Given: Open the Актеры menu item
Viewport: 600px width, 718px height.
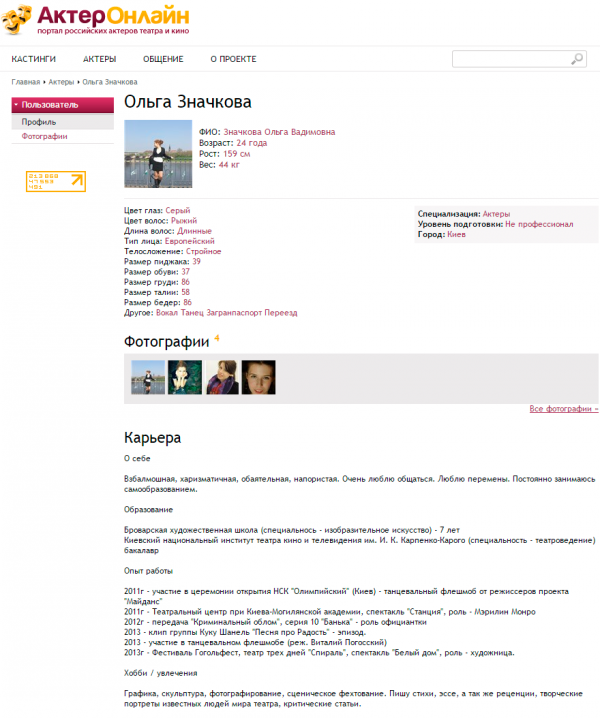Looking at the screenshot, I should pyautogui.click(x=99, y=59).
